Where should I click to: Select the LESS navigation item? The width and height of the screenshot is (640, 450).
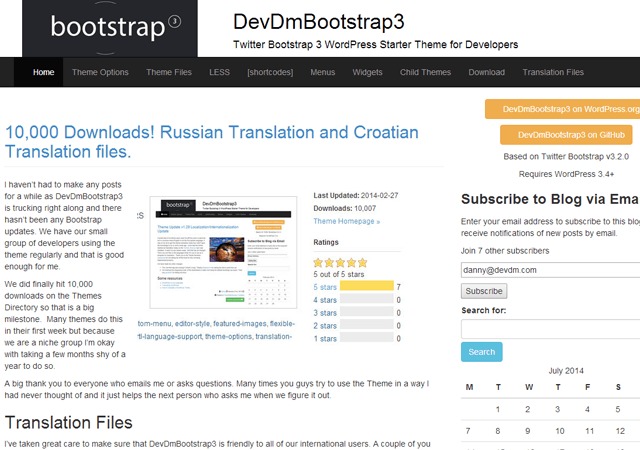[219, 72]
